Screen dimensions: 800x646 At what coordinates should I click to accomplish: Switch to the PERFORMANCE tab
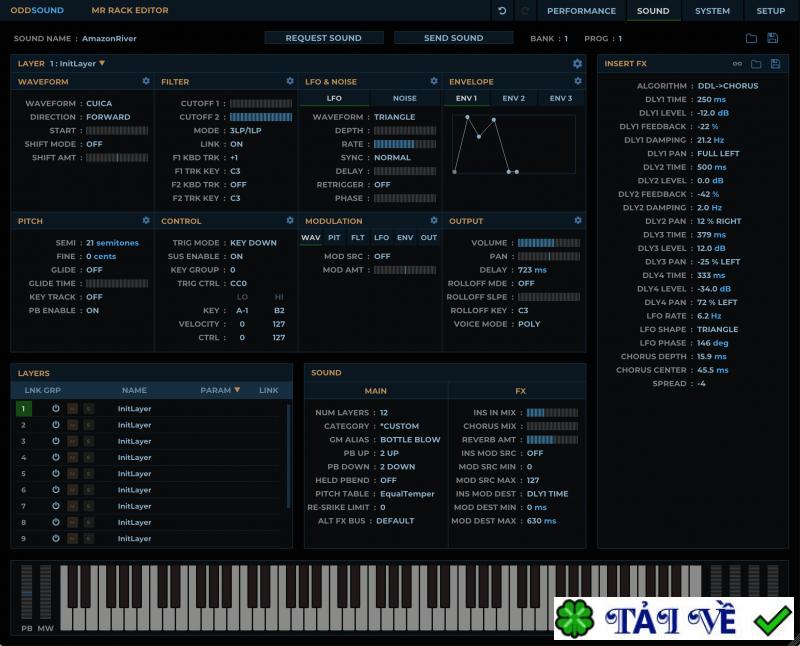pos(581,11)
